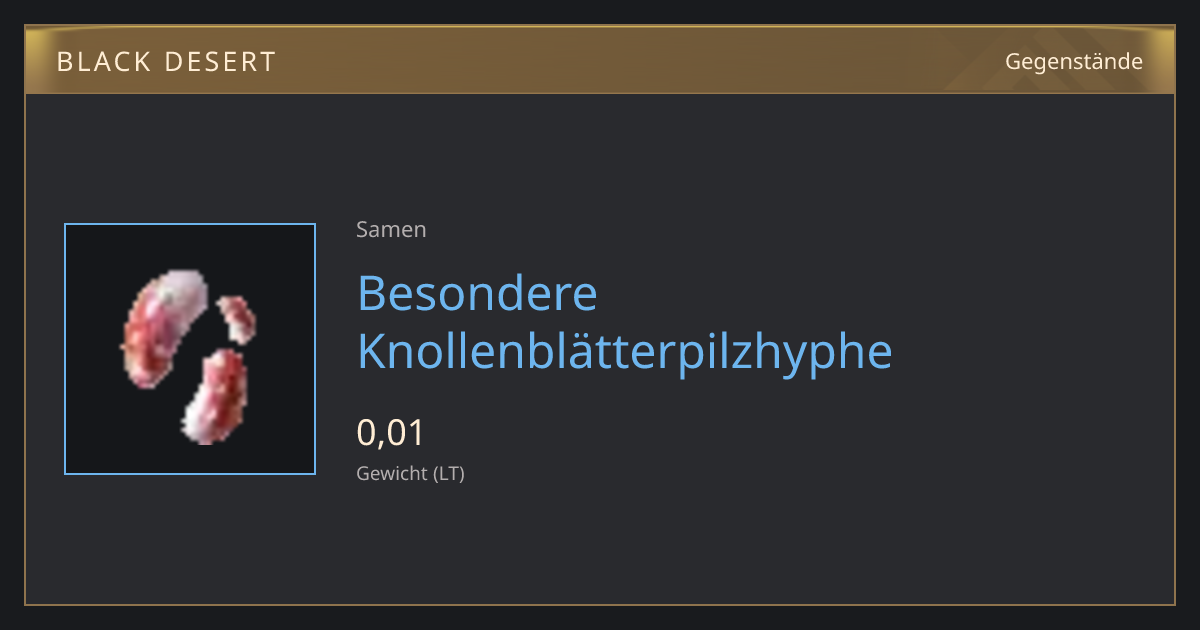Select the 0,01 weight value

(x=391, y=433)
